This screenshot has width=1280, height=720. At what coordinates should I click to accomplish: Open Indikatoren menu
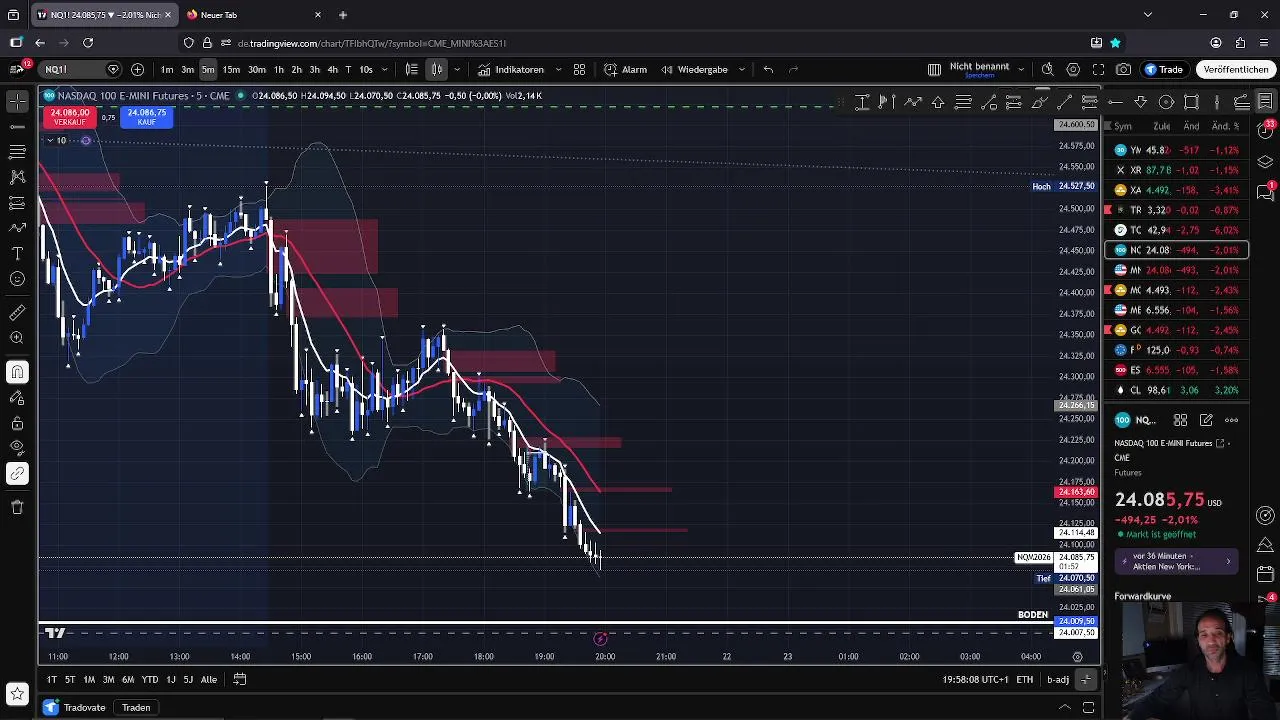pyautogui.click(x=511, y=69)
